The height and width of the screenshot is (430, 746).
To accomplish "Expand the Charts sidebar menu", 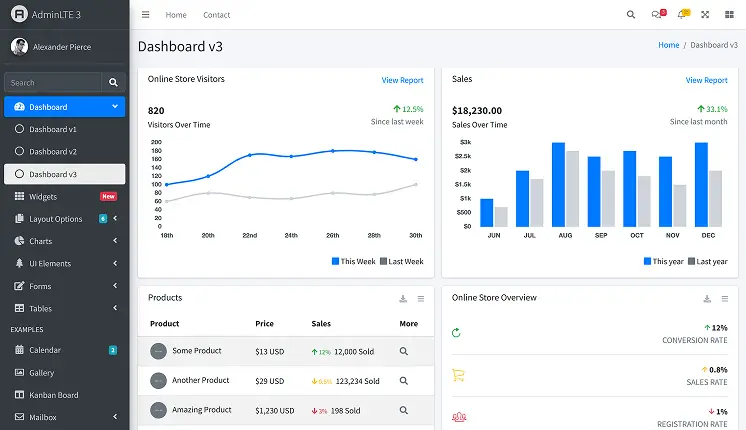I will pyautogui.click(x=65, y=241).
